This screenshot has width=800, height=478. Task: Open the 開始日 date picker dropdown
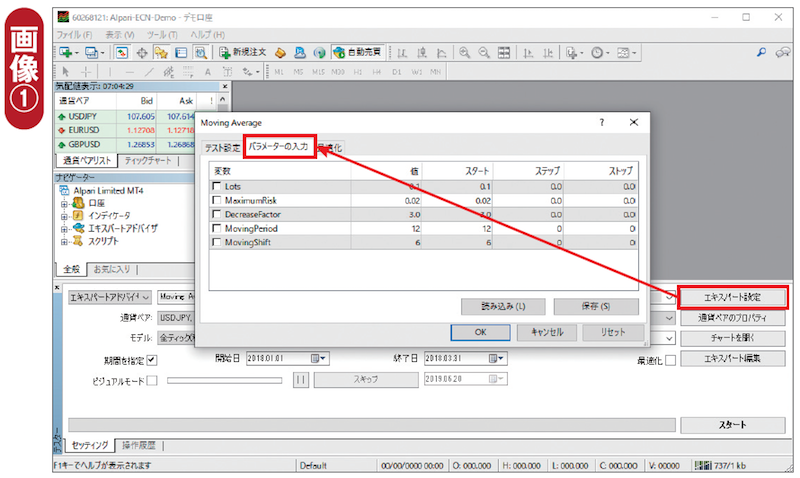coord(318,359)
